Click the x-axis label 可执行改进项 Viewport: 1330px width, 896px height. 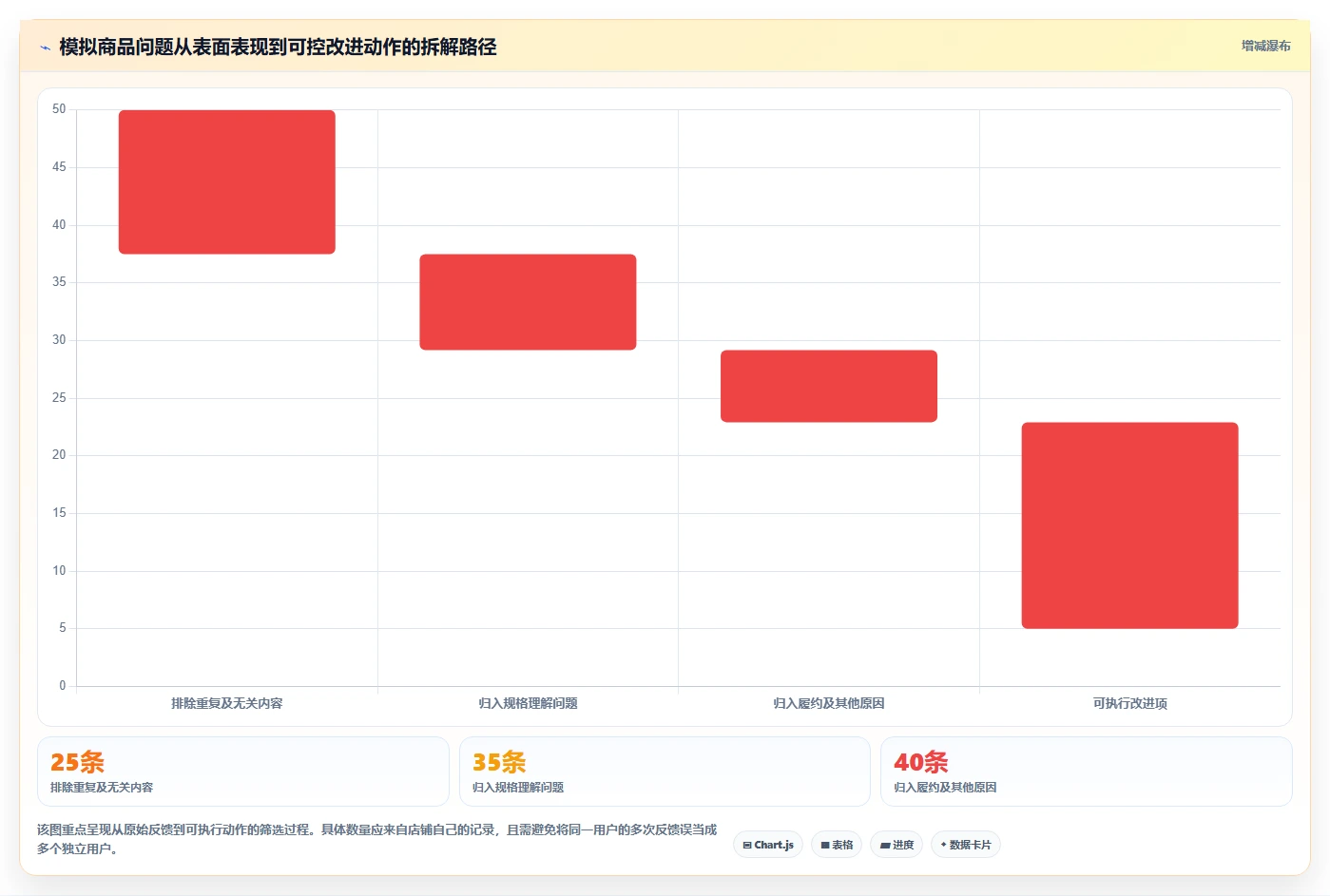coord(1129,703)
